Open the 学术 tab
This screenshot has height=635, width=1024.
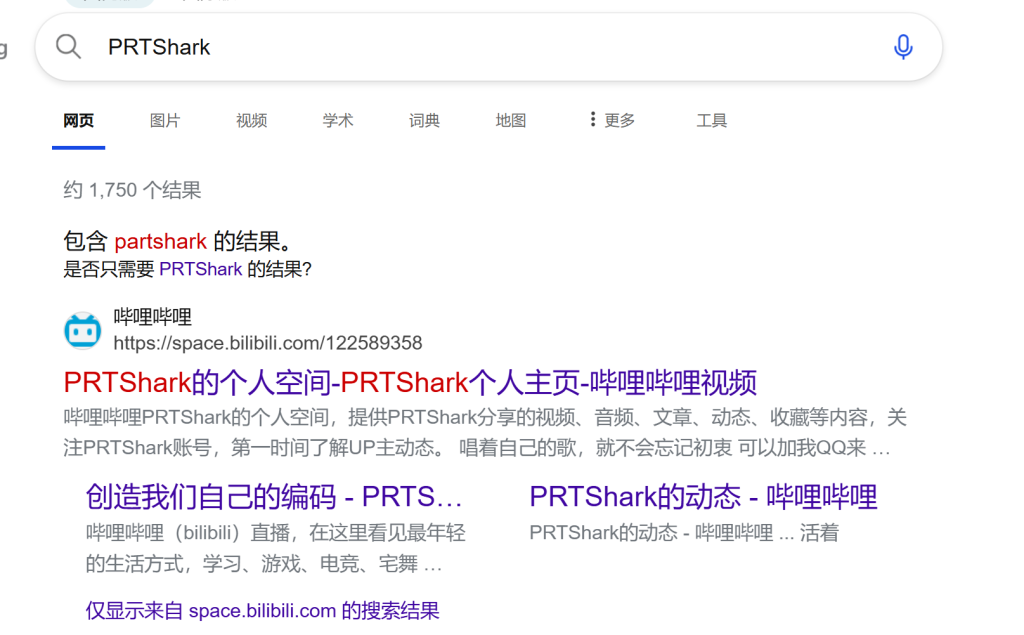[x=338, y=120]
